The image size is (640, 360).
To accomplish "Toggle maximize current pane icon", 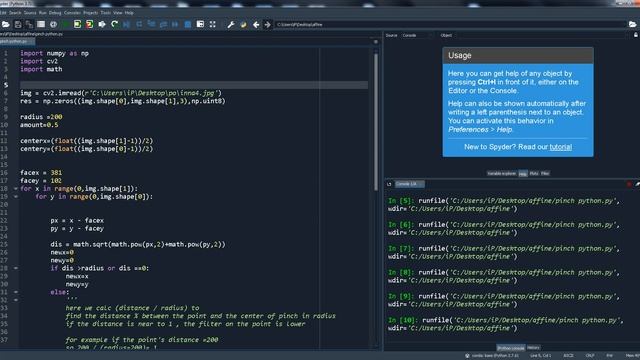I will click(x=200, y=24).
